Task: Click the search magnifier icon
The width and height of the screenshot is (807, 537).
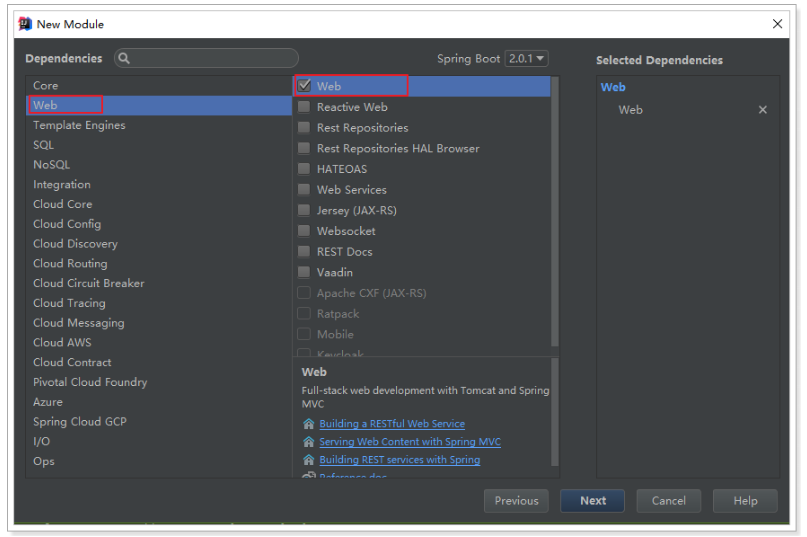Action: [124, 58]
